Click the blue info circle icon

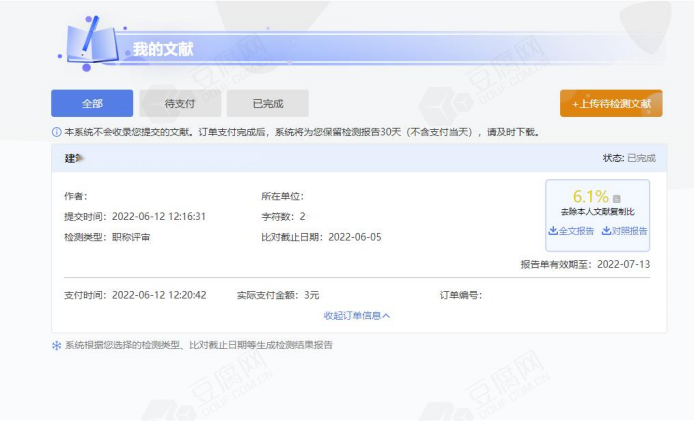click(56, 132)
